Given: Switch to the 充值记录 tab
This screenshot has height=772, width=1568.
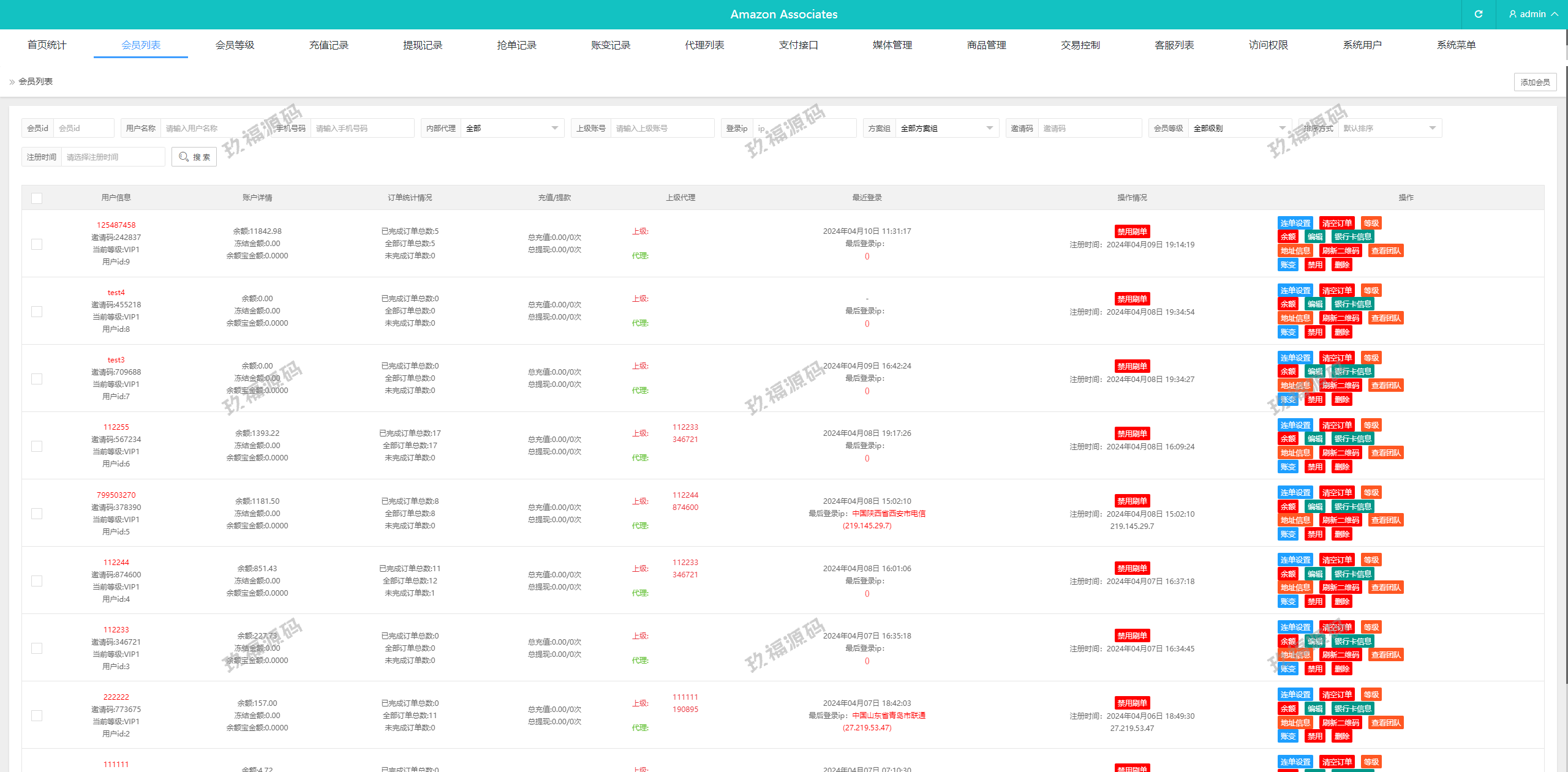Looking at the screenshot, I should [x=328, y=45].
